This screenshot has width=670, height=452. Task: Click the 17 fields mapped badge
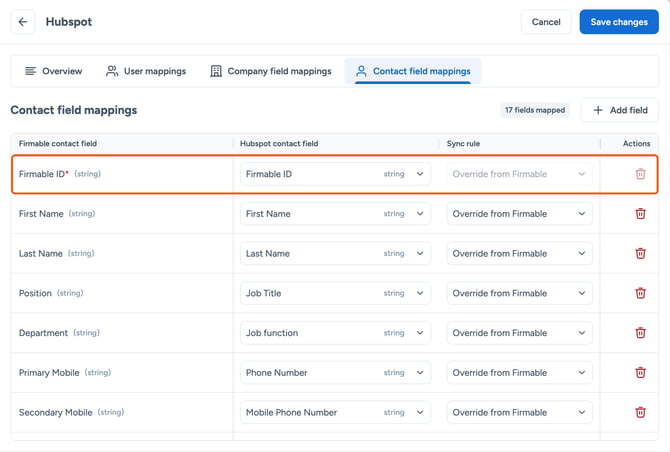coord(535,110)
